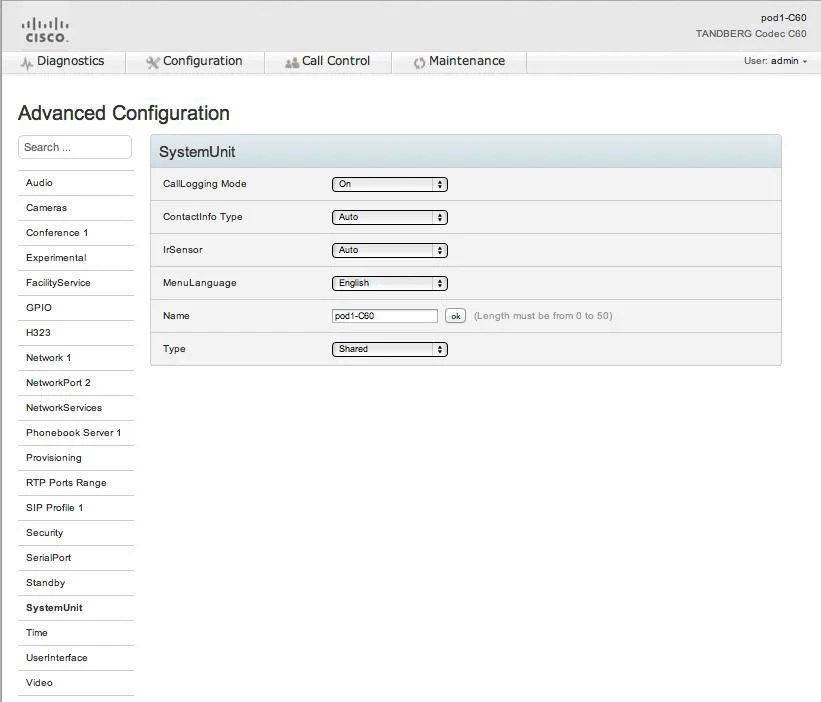Select Cameras in the sidebar
The image size is (821, 702).
(x=76, y=208)
